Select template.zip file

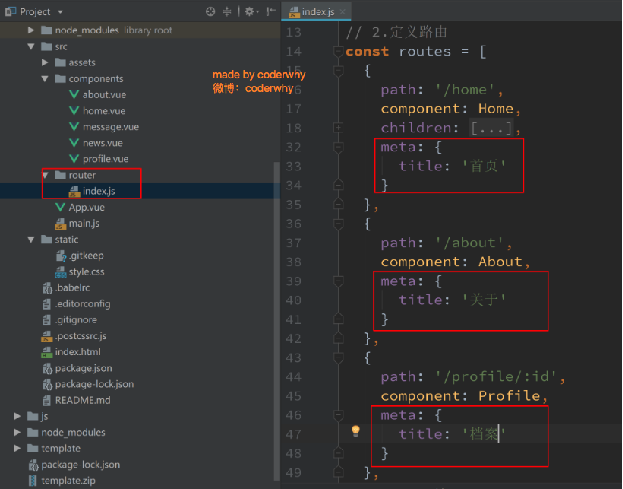tap(68, 481)
